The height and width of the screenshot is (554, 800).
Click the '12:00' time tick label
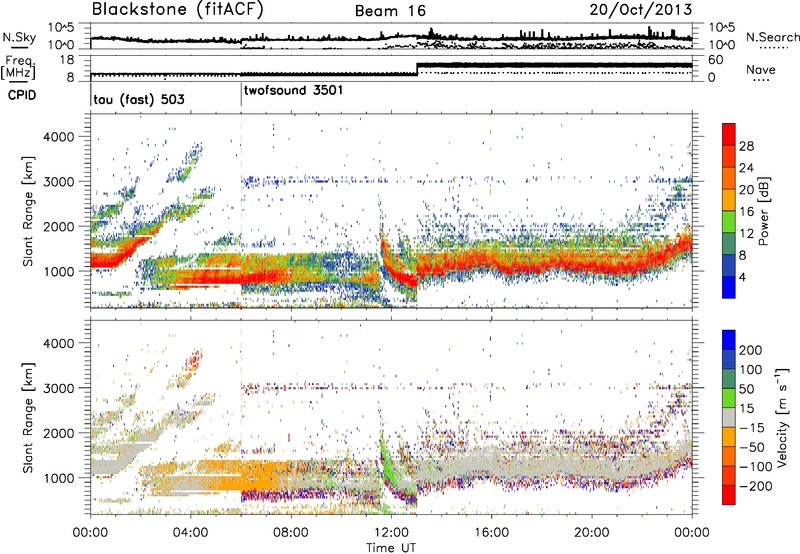[x=391, y=533]
